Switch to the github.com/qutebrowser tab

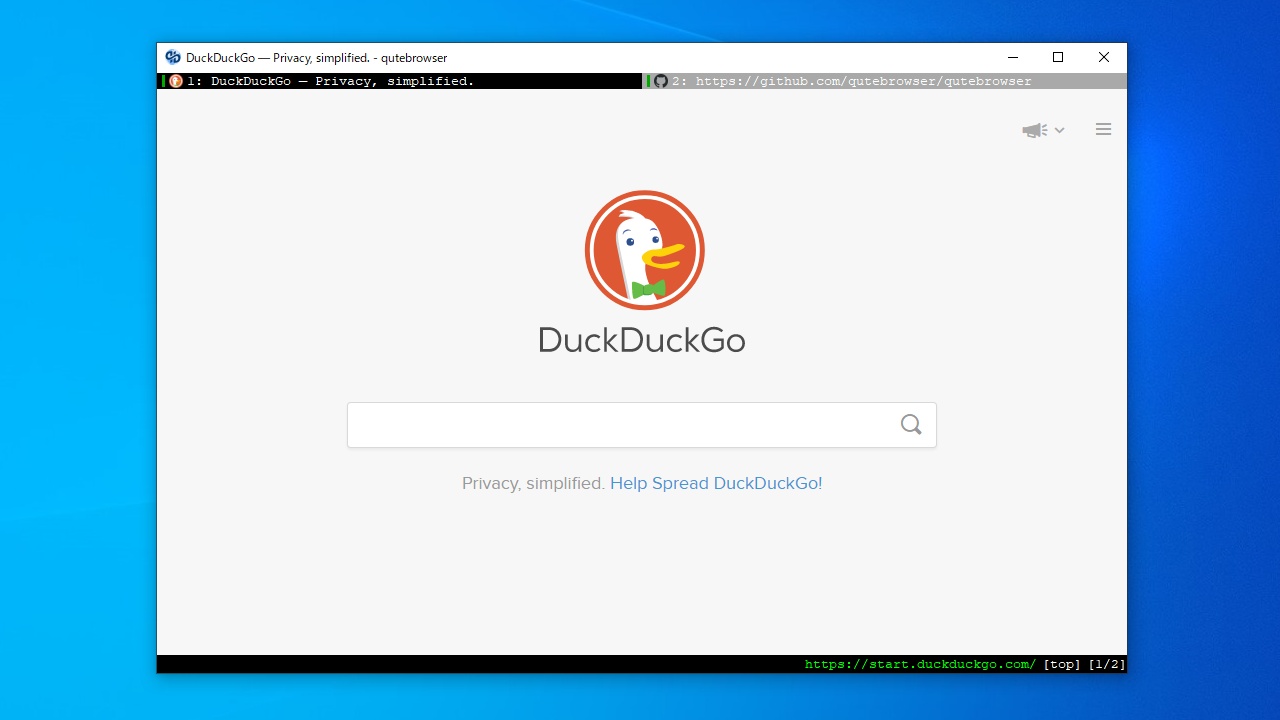click(x=885, y=81)
